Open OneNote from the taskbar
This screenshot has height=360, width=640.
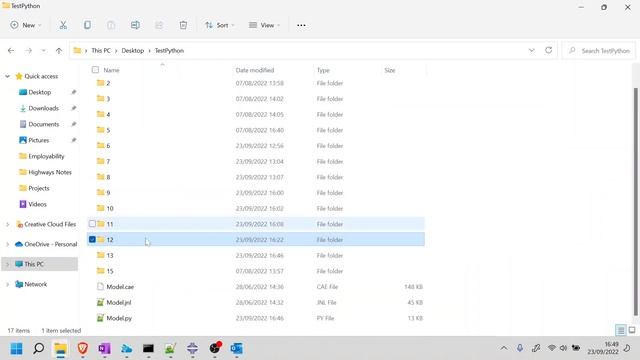tap(104, 349)
